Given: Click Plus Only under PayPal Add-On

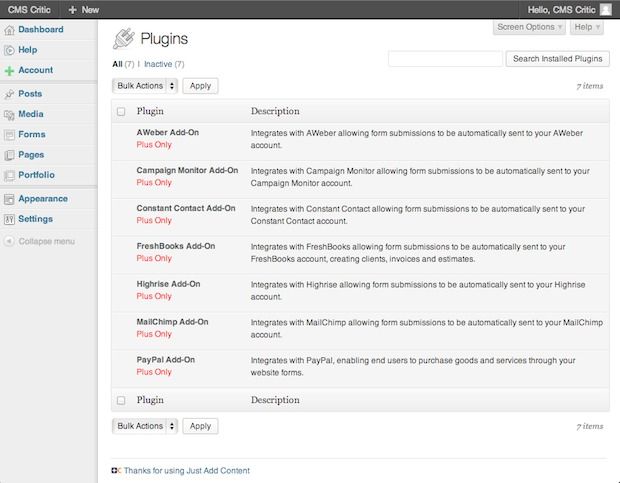Looking at the screenshot, I should 154,372.
